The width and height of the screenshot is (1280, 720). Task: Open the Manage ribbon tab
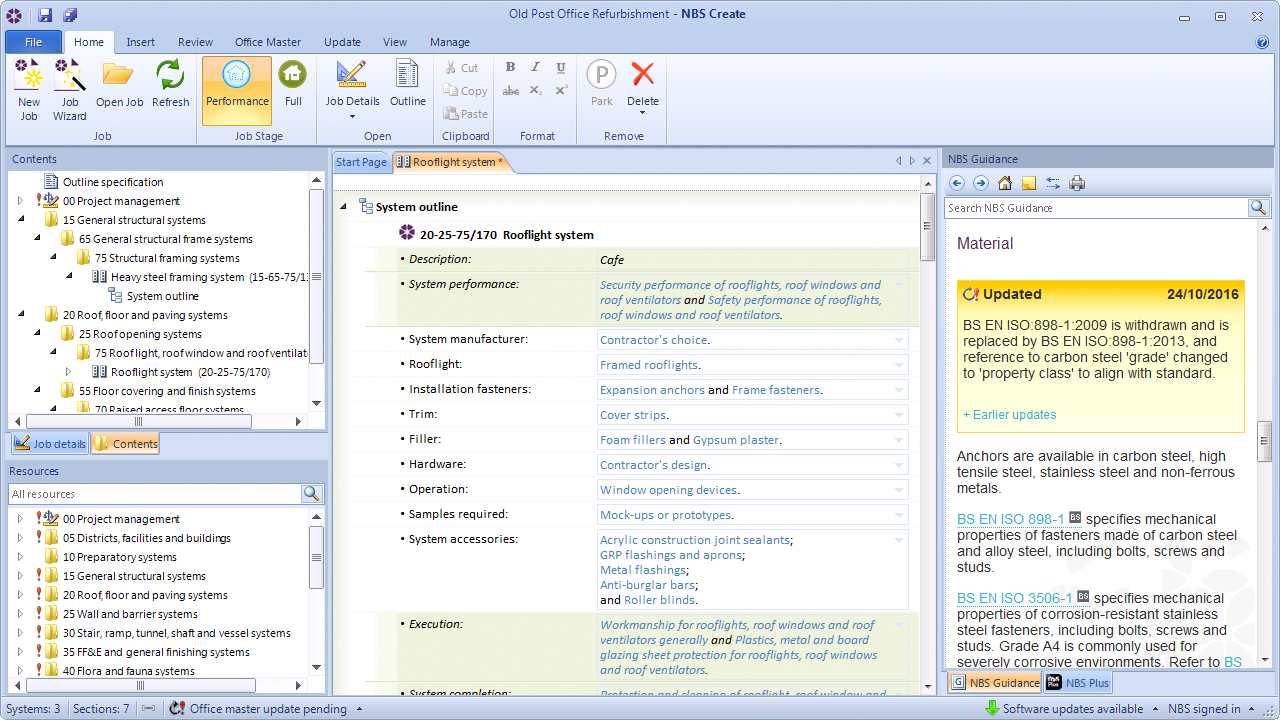(450, 42)
